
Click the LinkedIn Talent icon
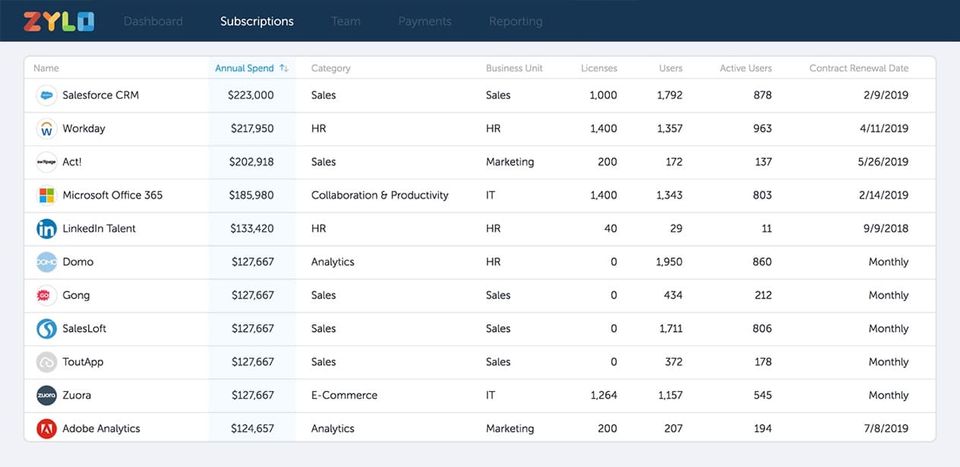(46, 229)
